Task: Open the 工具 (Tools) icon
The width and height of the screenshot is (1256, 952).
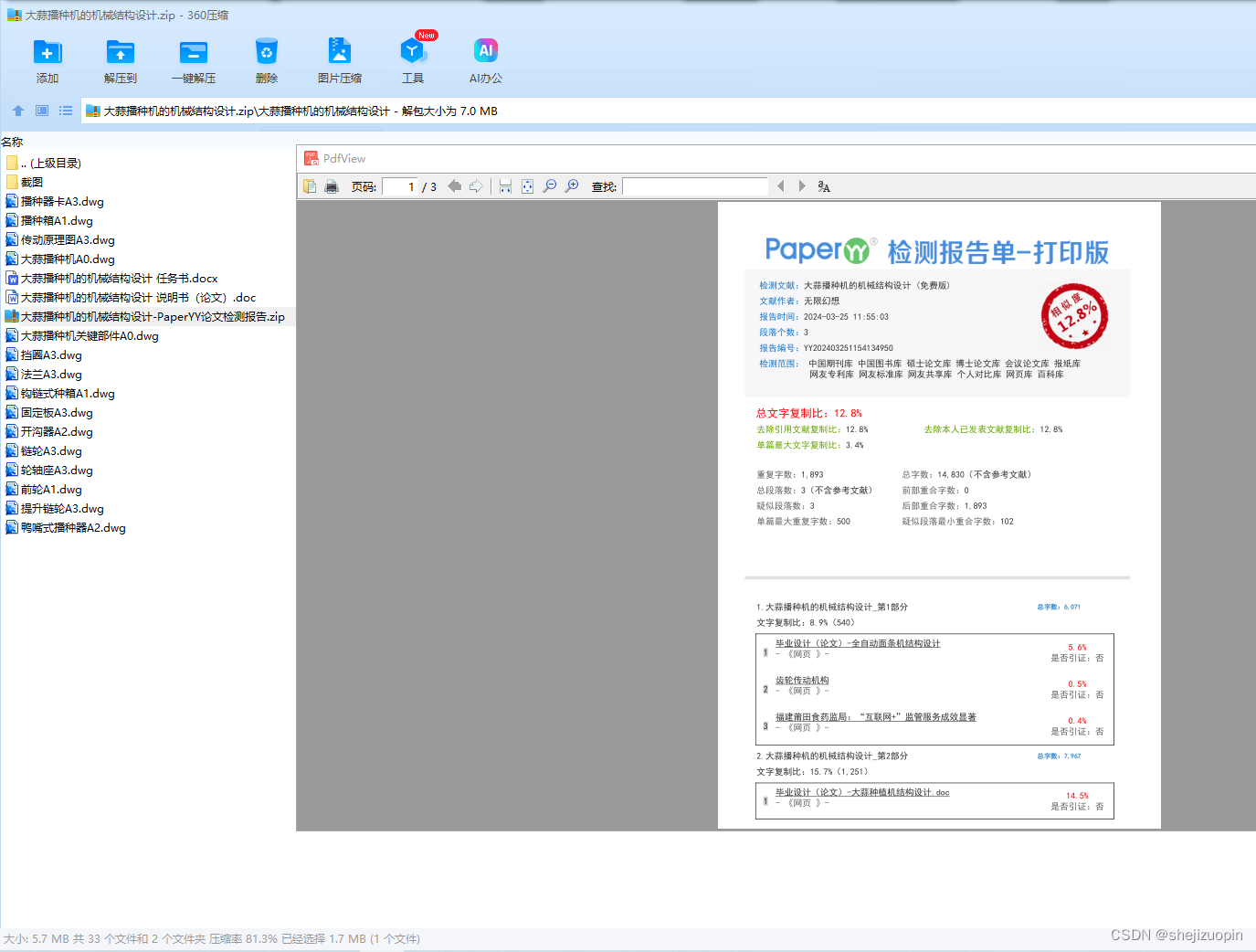Action: point(413,52)
